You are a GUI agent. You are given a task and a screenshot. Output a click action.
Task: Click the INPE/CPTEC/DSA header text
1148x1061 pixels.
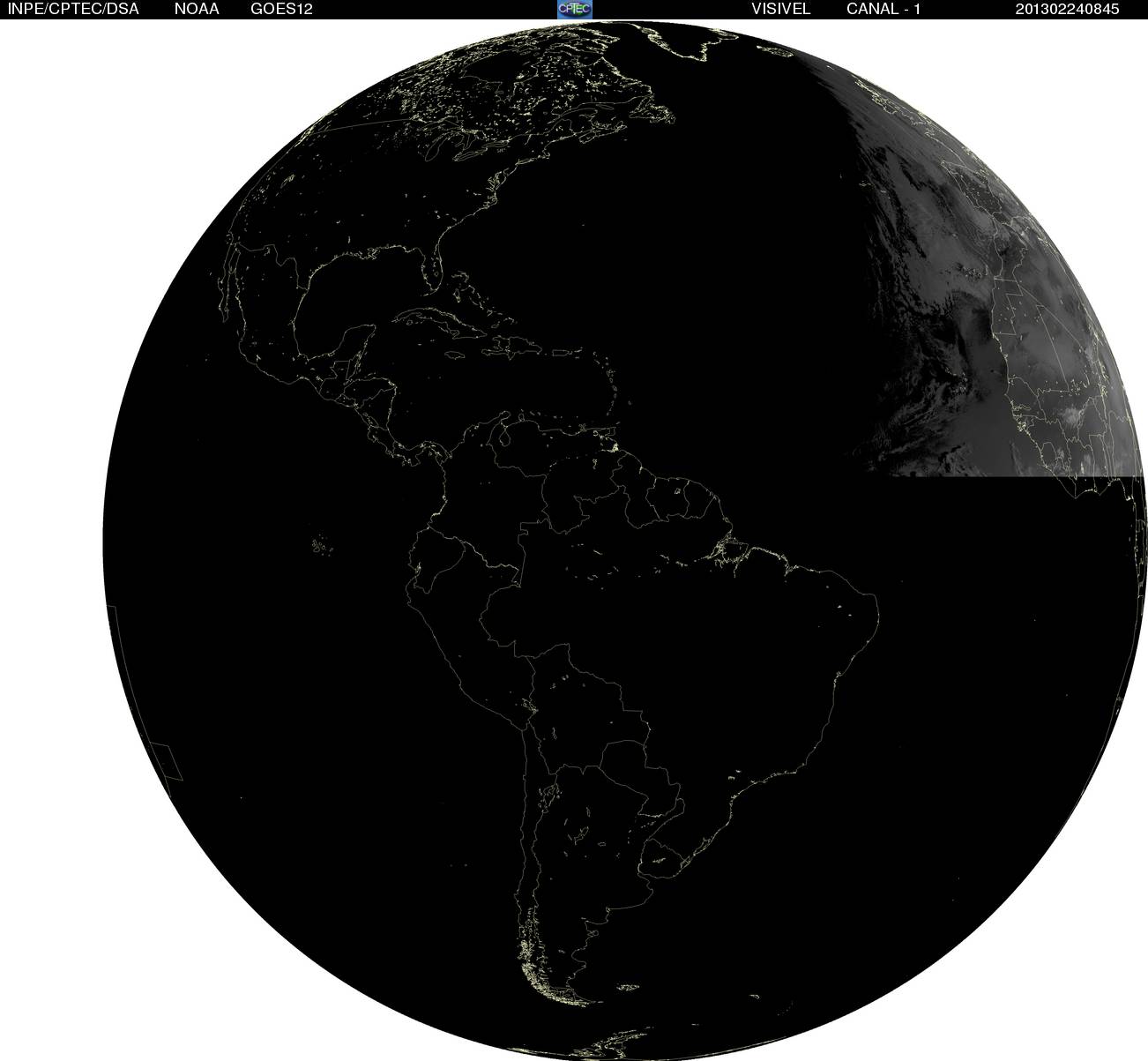(x=73, y=9)
